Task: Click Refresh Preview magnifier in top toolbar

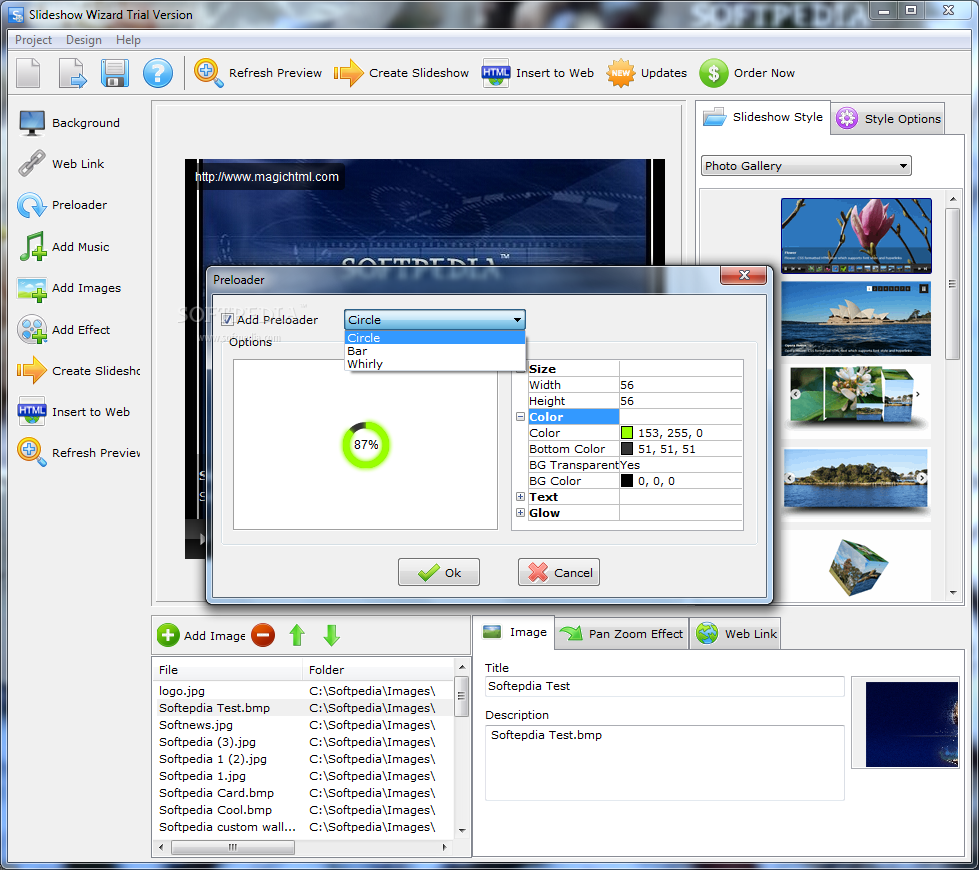Action: (x=208, y=73)
